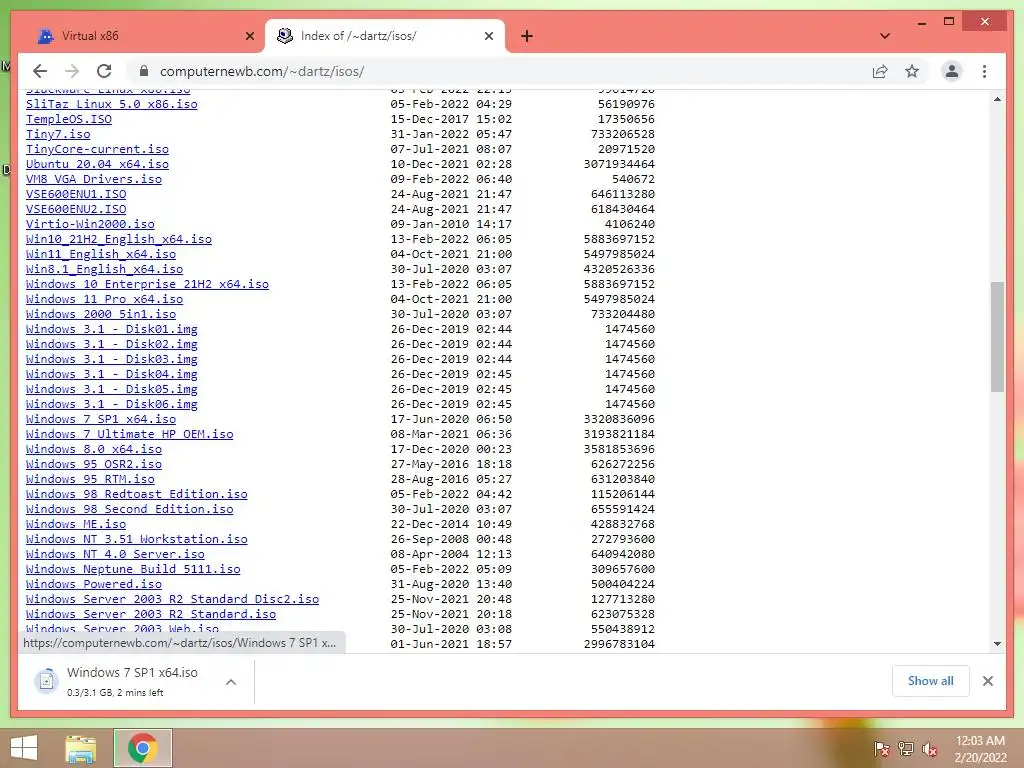Click the scrollbar up arrow
The image size is (1024, 768).
pyautogui.click(x=997, y=99)
